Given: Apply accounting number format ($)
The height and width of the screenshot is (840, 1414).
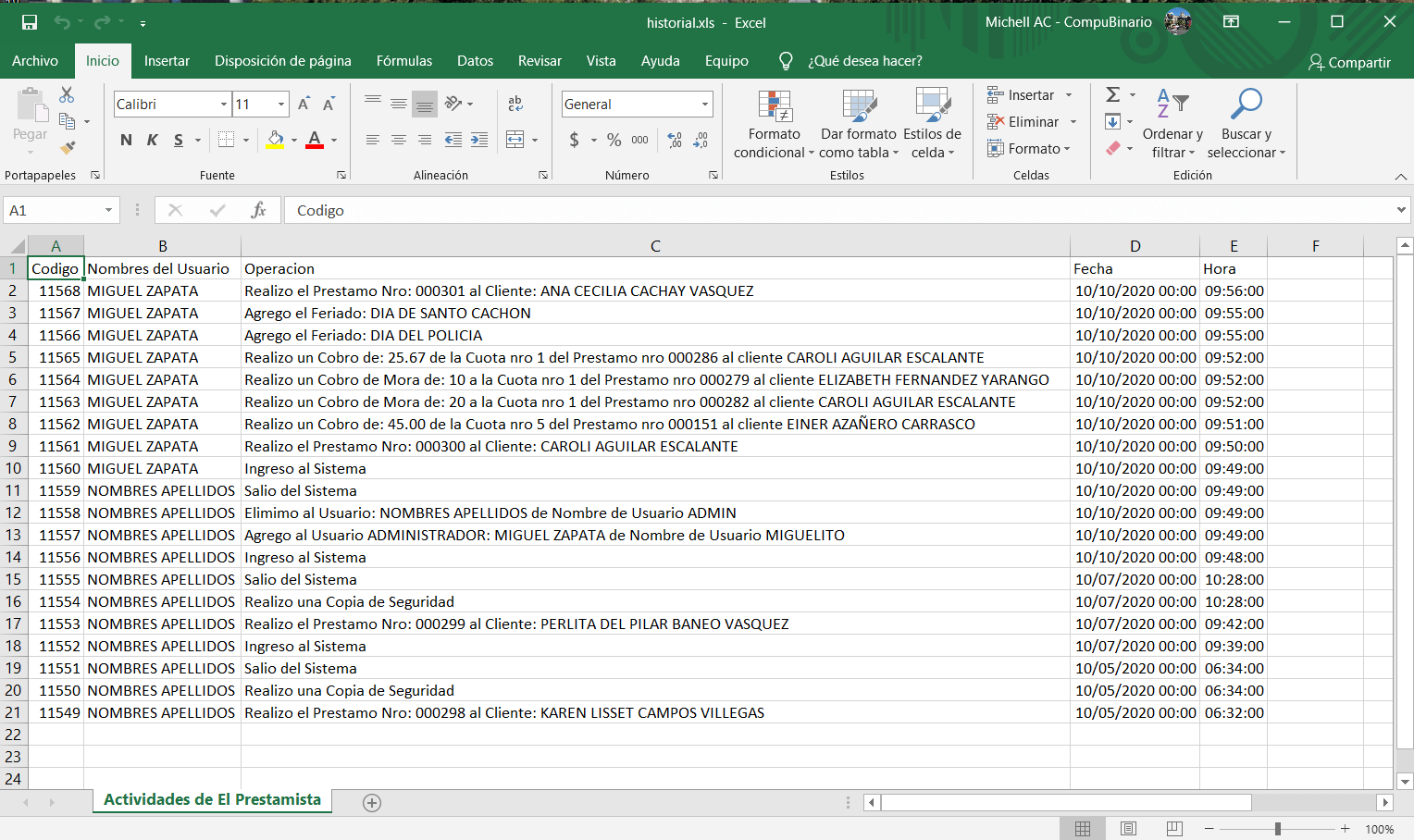Looking at the screenshot, I should (x=574, y=140).
